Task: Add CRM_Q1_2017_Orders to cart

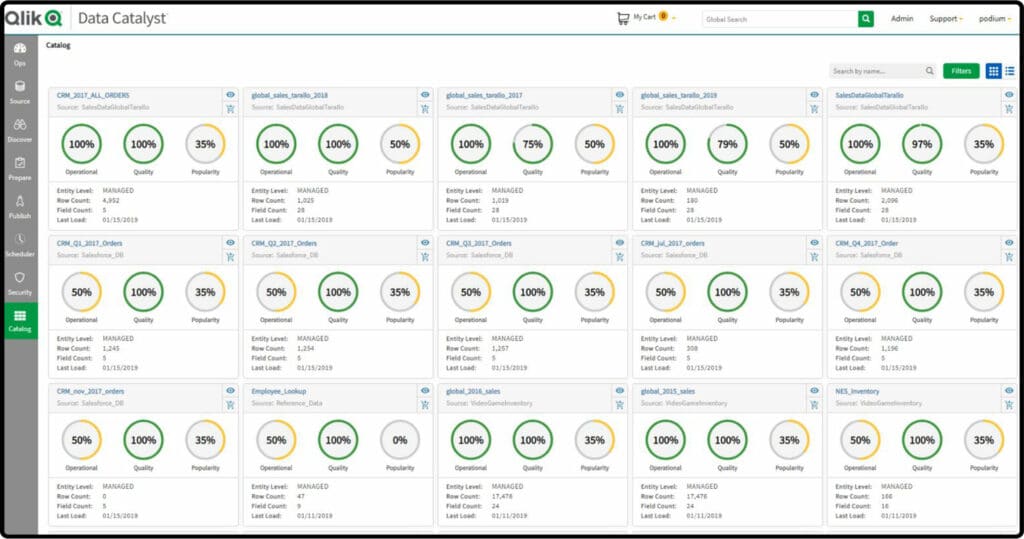Action: (x=231, y=257)
